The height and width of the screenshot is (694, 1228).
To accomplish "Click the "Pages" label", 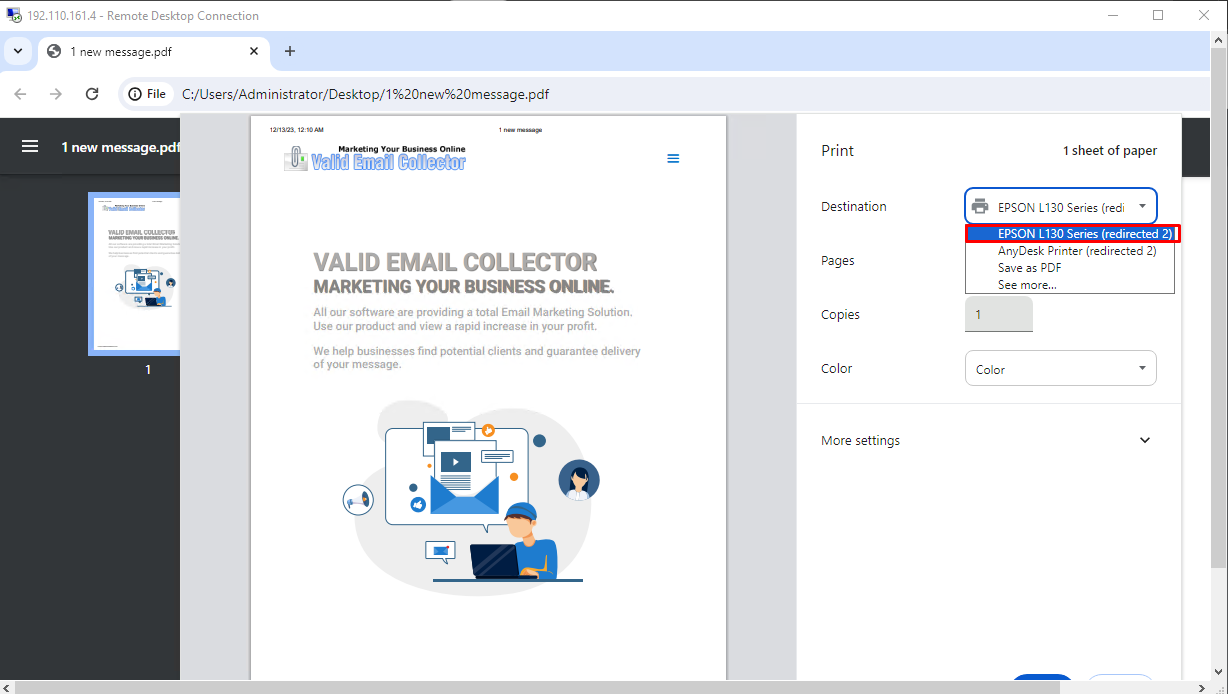I will (x=838, y=261).
